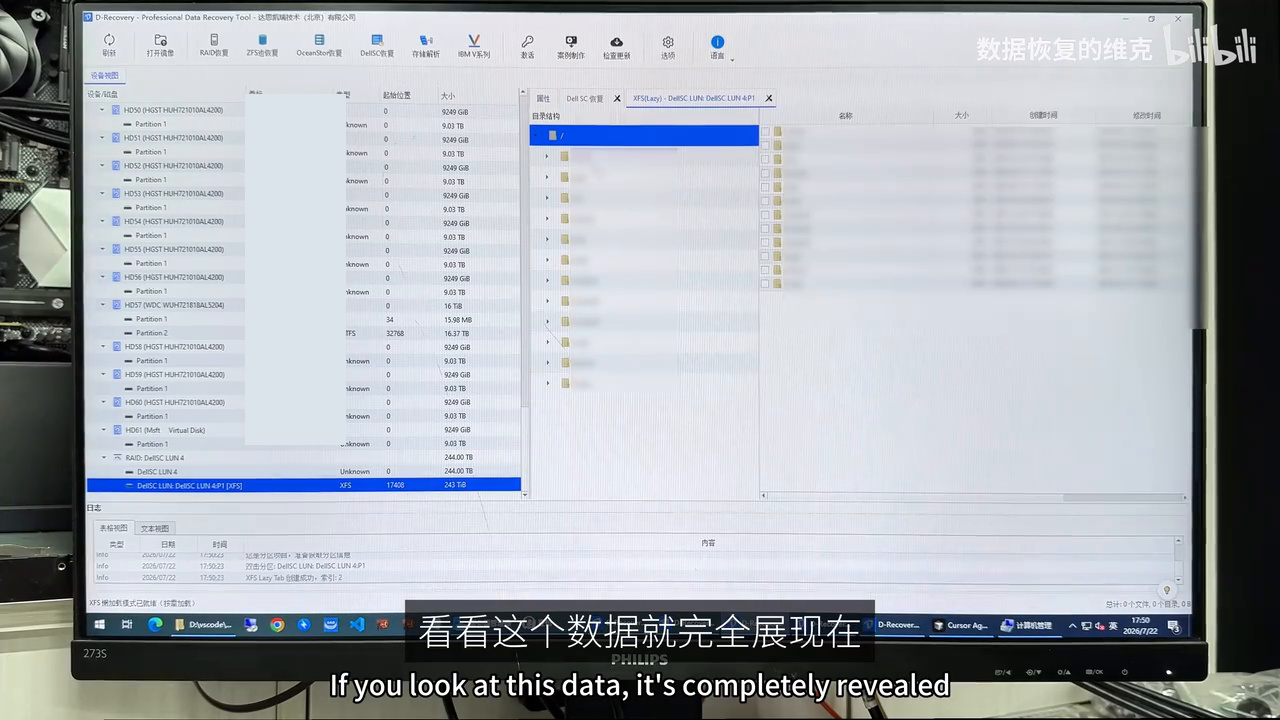Select 'Partition 2' under HD57
The width and height of the screenshot is (1280, 720).
151,333
